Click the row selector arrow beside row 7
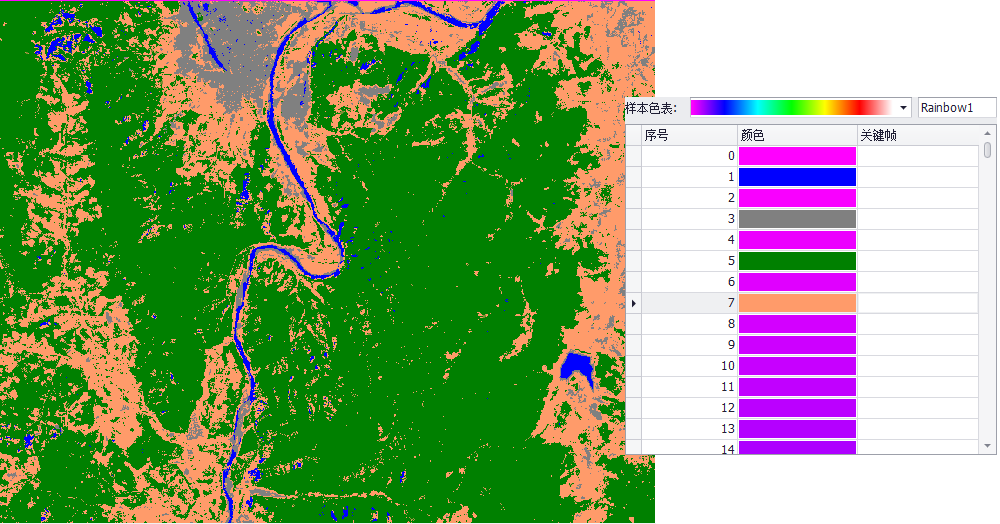1000x524 pixels. pos(633,303)
